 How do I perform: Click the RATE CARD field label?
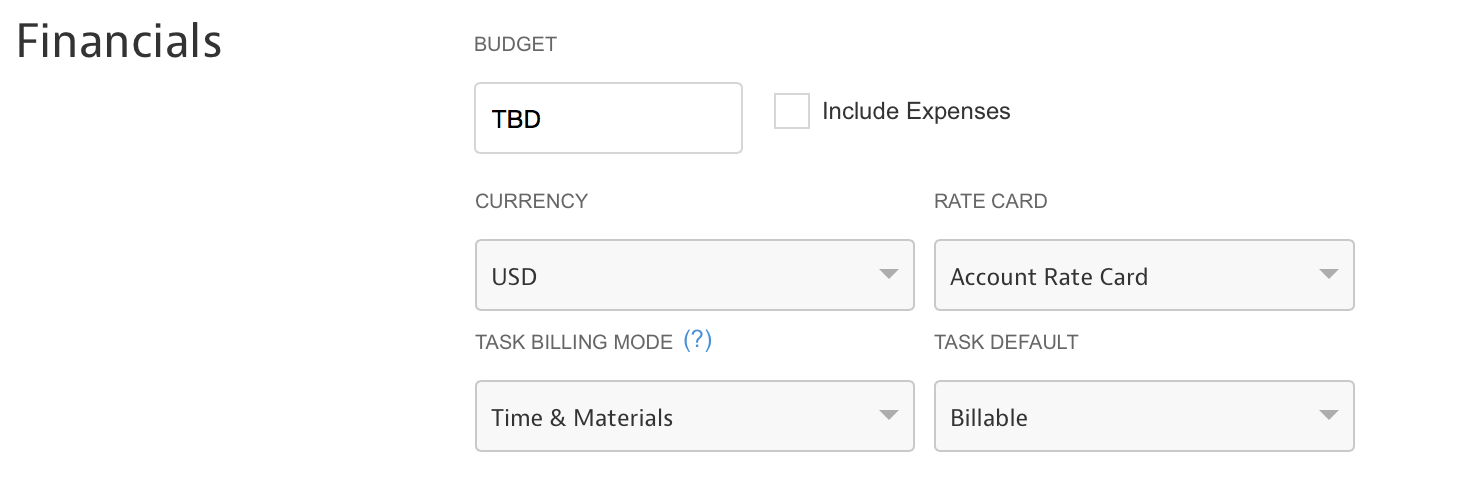990,201
